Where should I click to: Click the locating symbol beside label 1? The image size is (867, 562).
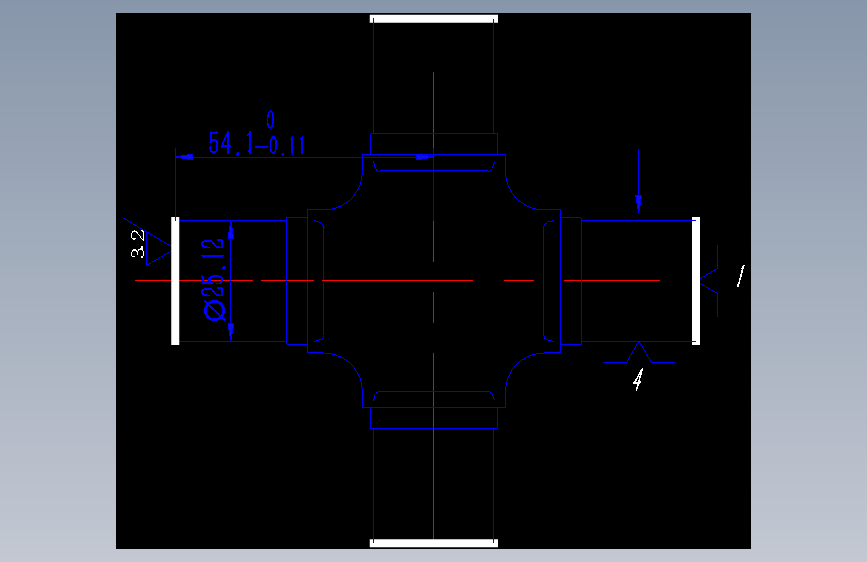pos(709,281)
